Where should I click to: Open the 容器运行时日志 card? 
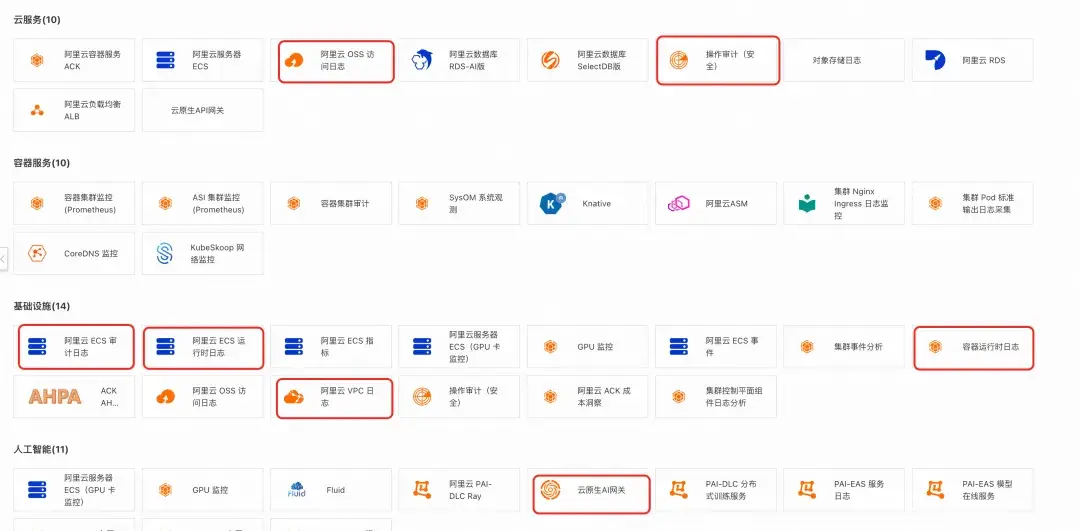[x=974, y=347]
